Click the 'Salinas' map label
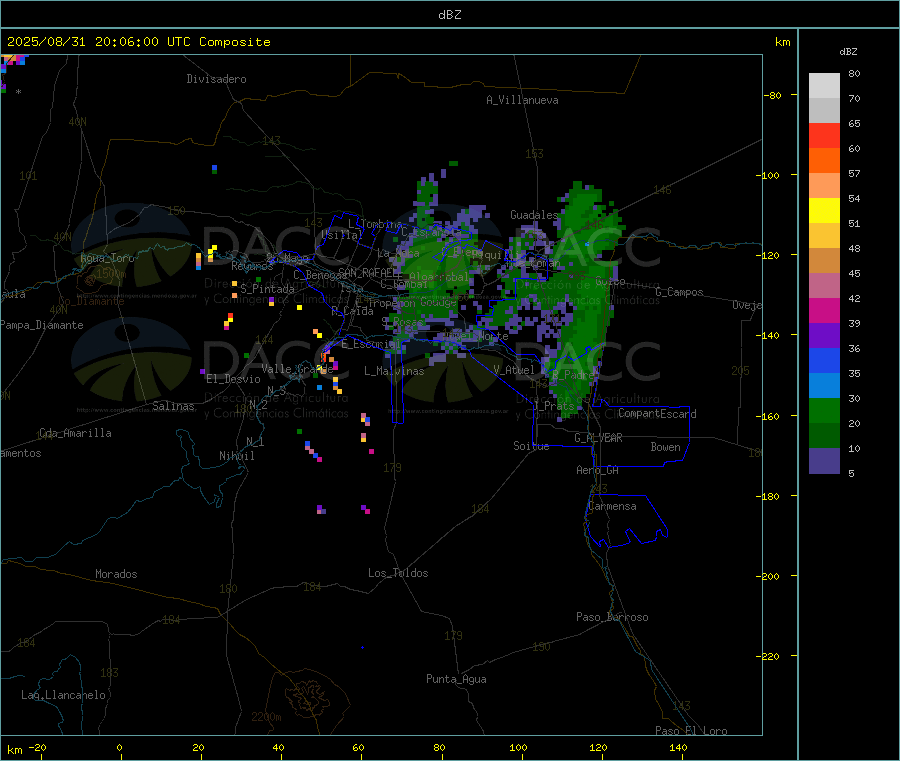 click(173, 406)
